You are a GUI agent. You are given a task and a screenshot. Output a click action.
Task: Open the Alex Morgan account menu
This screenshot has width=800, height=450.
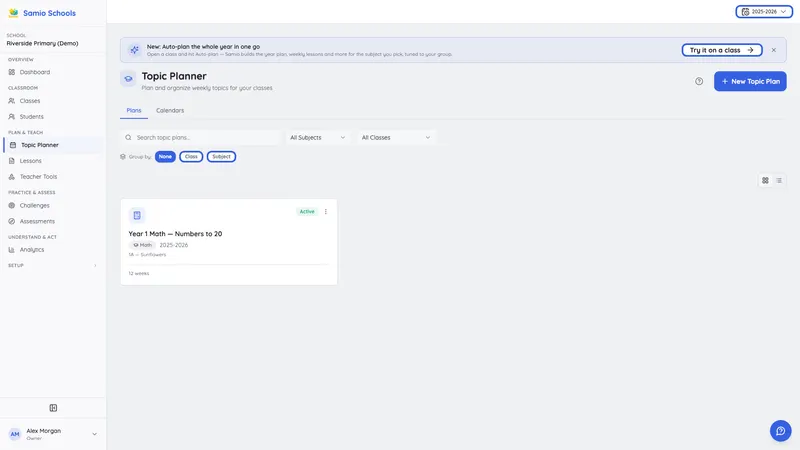coord(53,434)
